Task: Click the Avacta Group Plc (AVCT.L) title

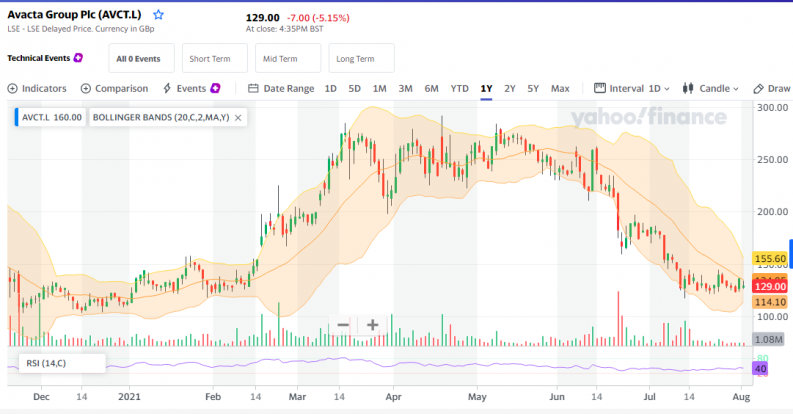Action: [74, 15]
